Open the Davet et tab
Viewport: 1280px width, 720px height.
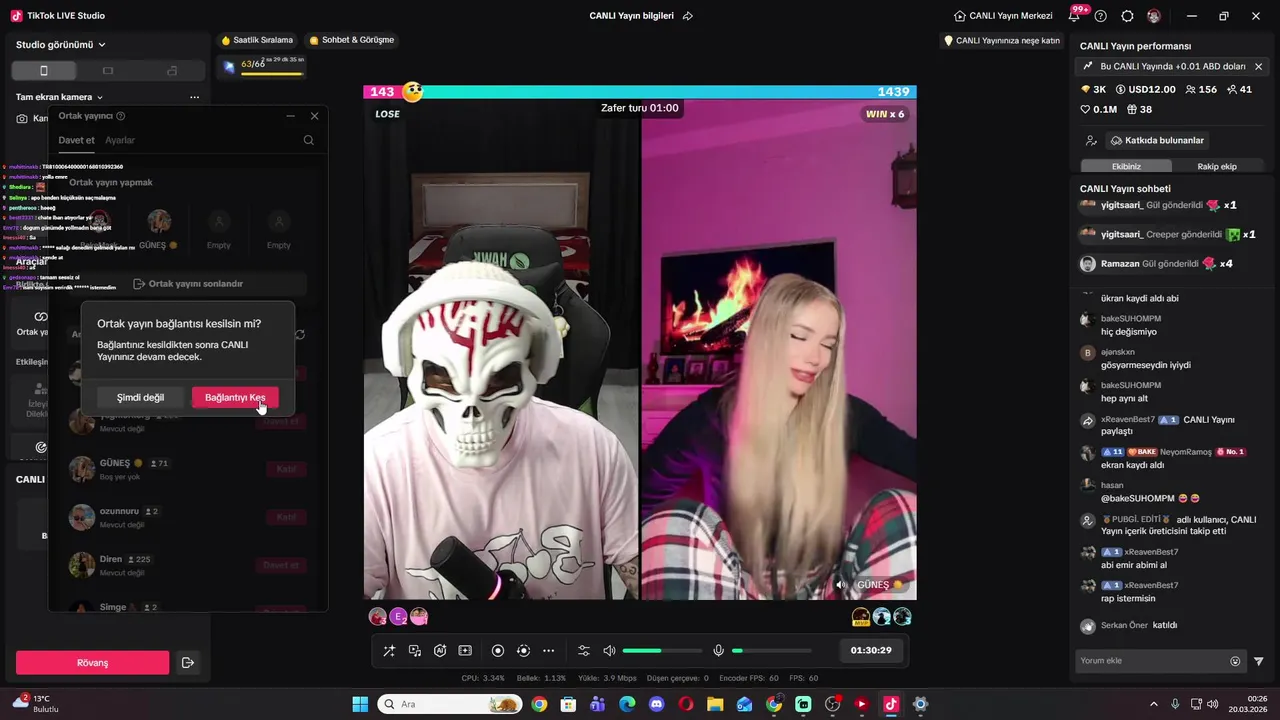coord(76,140)
